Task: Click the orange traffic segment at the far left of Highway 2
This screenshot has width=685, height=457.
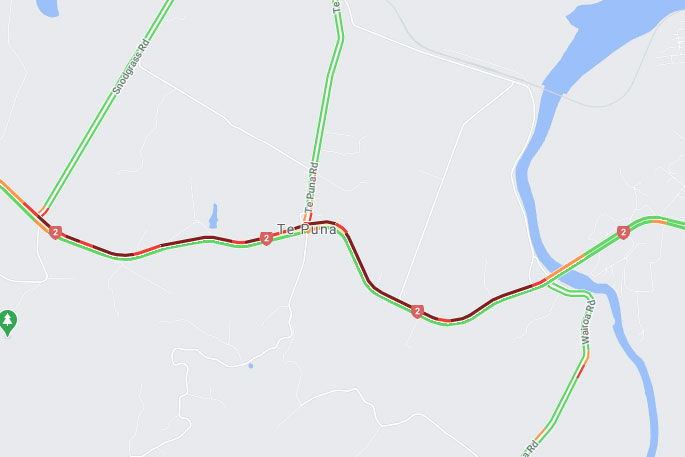Action: pos(11,190)
